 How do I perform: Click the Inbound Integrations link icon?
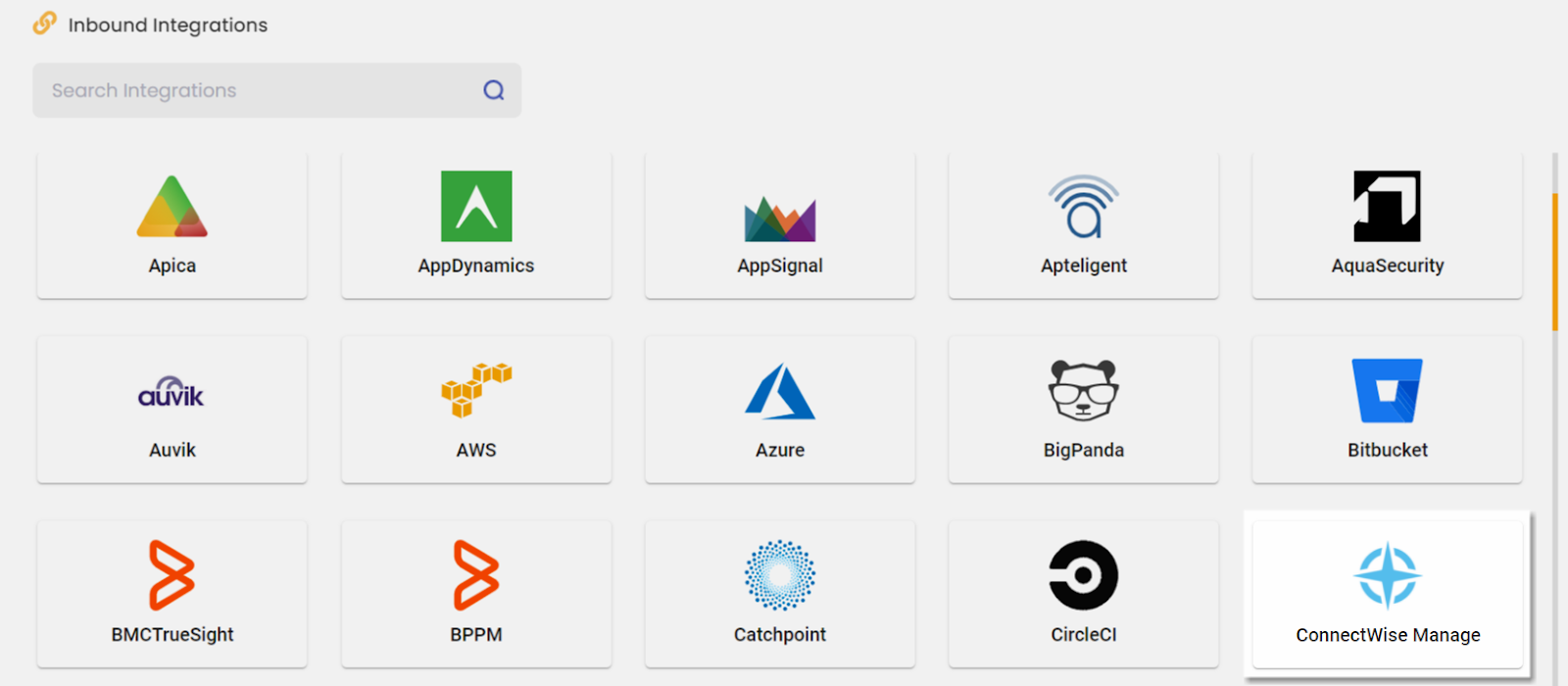coord(45,24)
